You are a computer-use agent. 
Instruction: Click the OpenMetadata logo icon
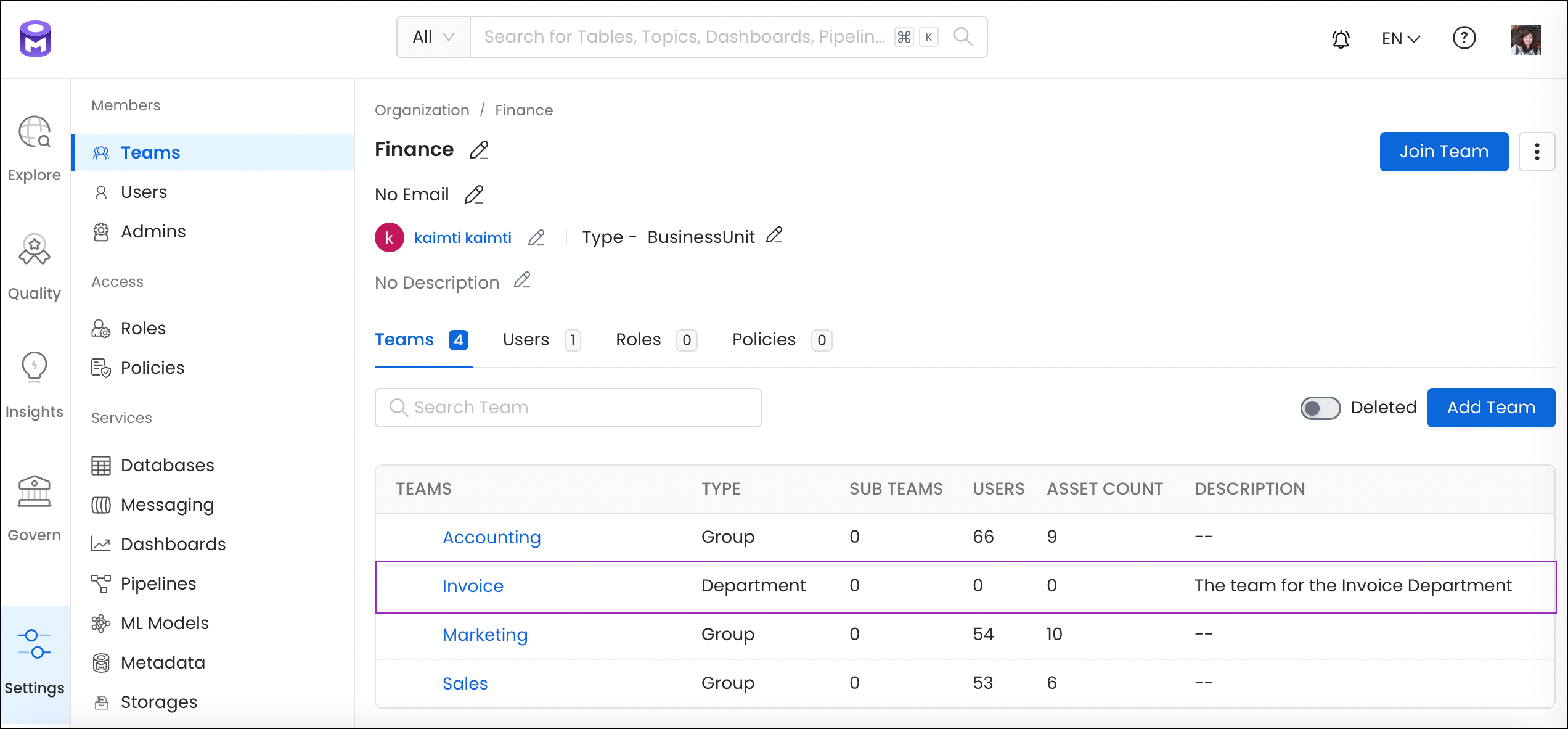(36, 38)
